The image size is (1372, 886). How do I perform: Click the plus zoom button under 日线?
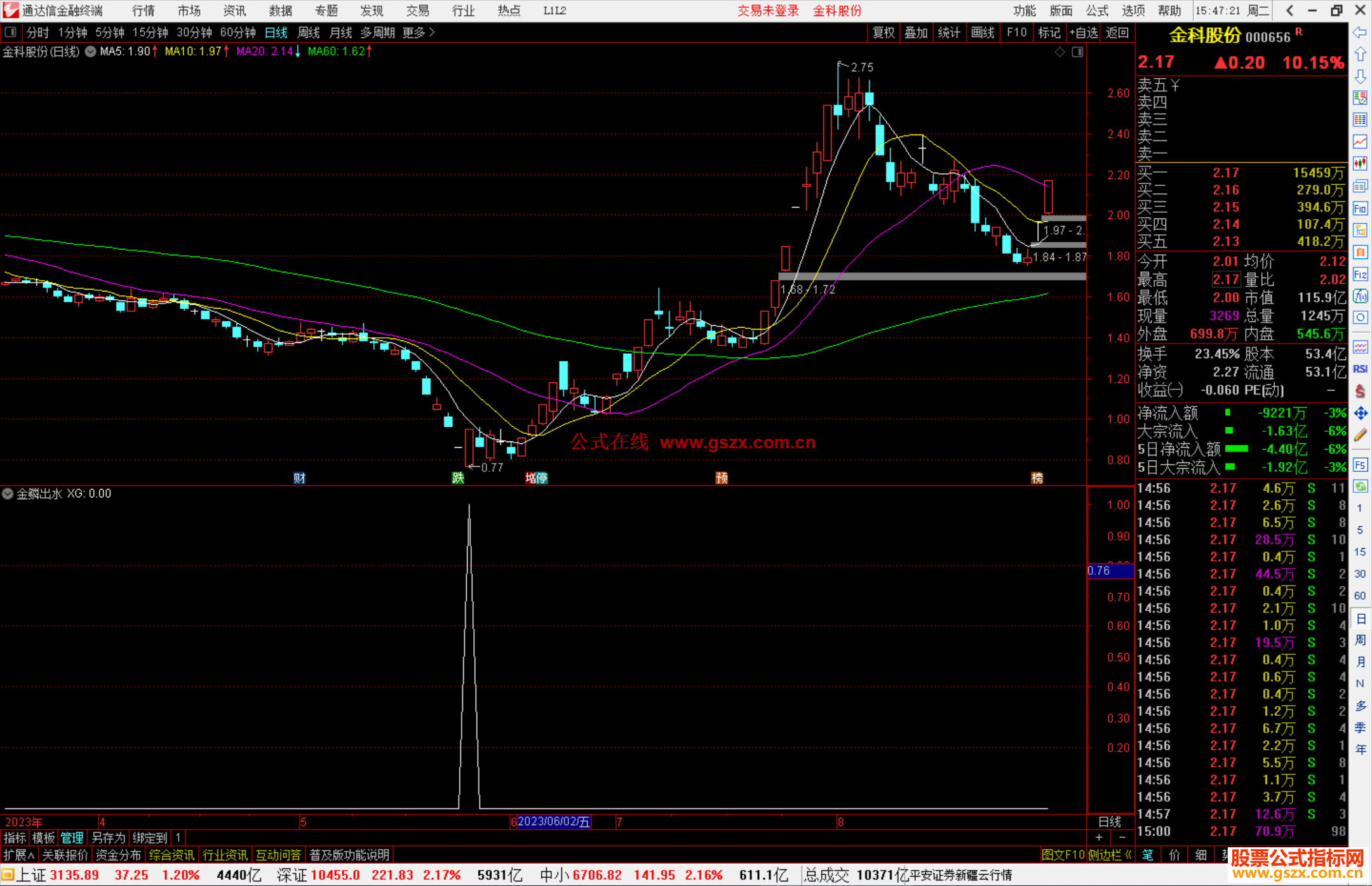click(x=1099, y=838)
